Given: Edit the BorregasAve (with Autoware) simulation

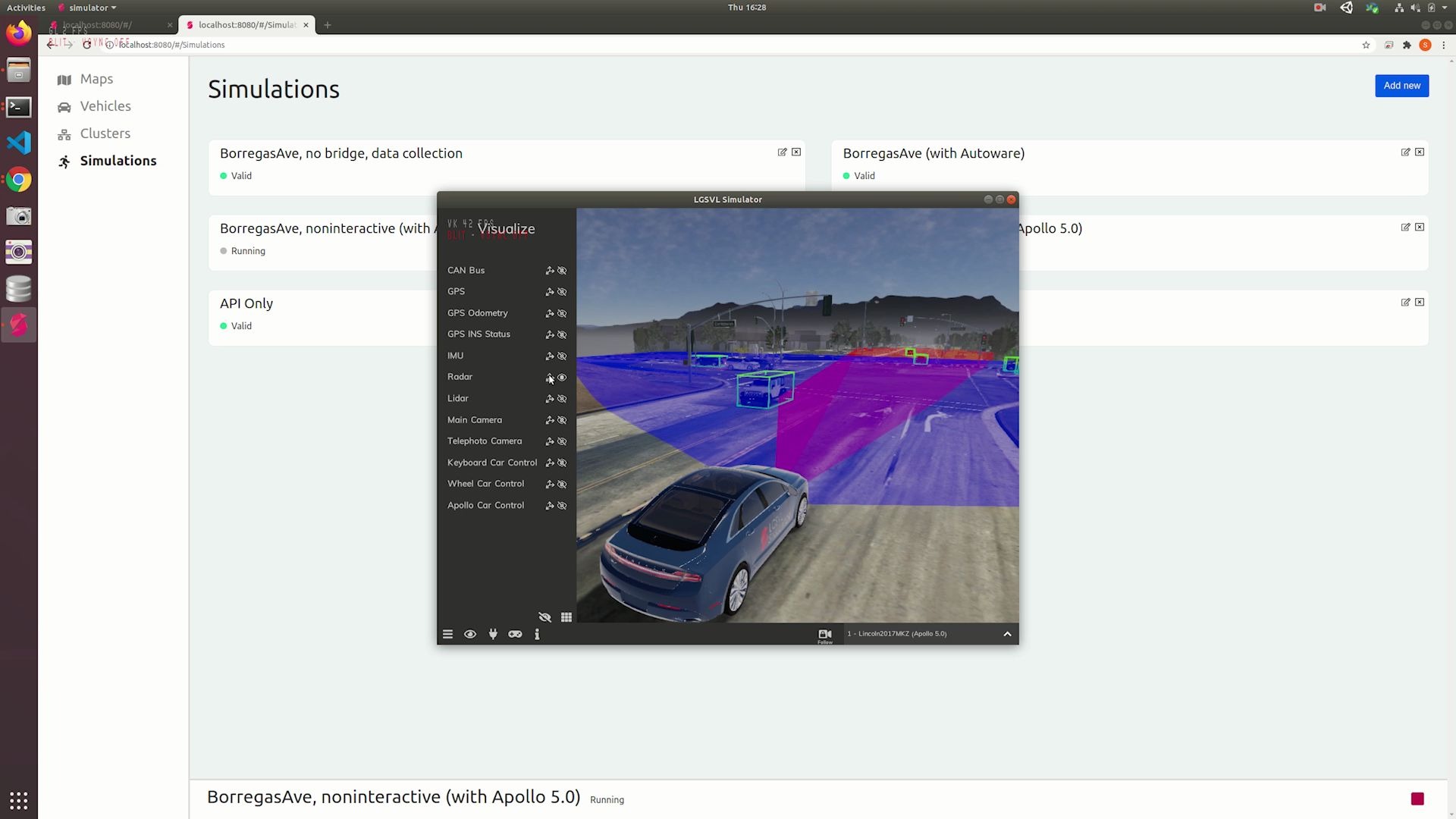Looking at the screenshot, I should pos(1405,152).
